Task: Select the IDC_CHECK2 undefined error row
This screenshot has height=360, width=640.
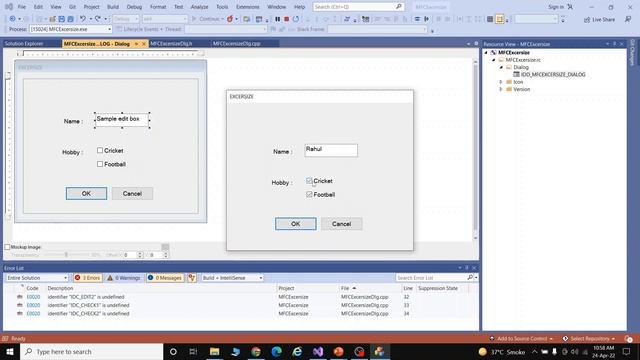Action: pyautogui.click(x=241, y=314)
